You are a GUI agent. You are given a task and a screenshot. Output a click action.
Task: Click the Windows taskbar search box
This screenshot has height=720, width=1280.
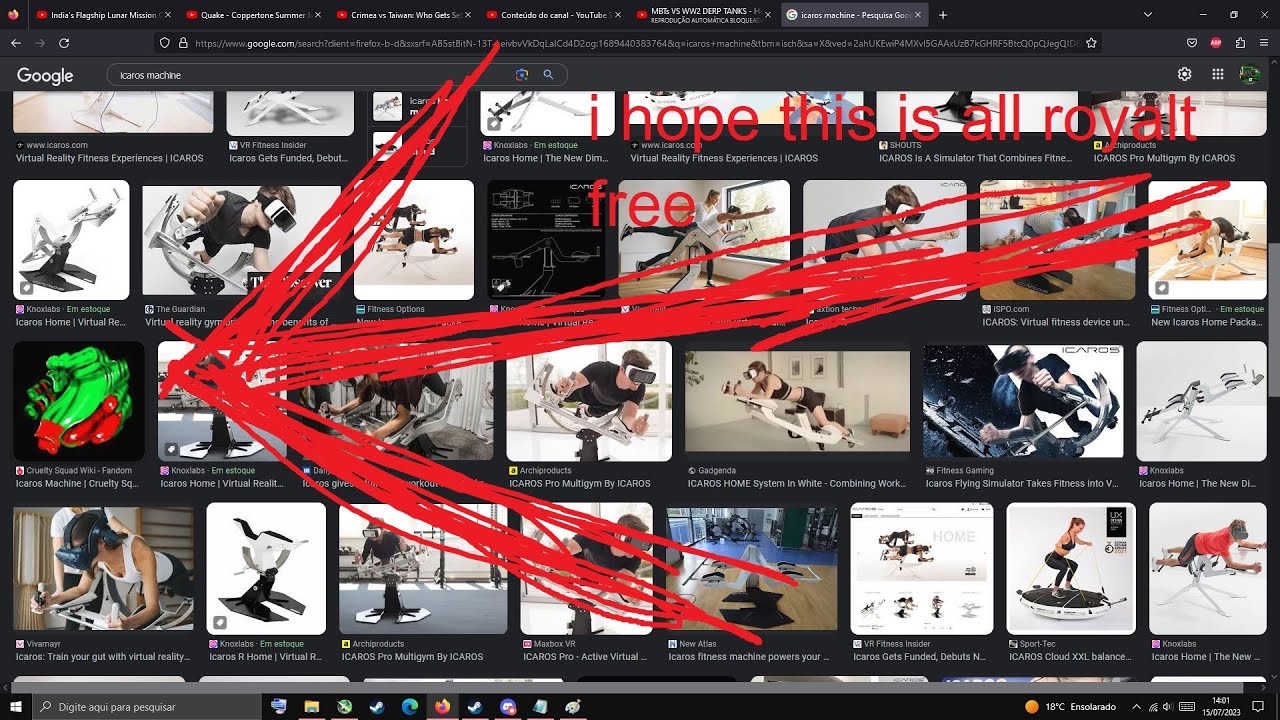148,706
